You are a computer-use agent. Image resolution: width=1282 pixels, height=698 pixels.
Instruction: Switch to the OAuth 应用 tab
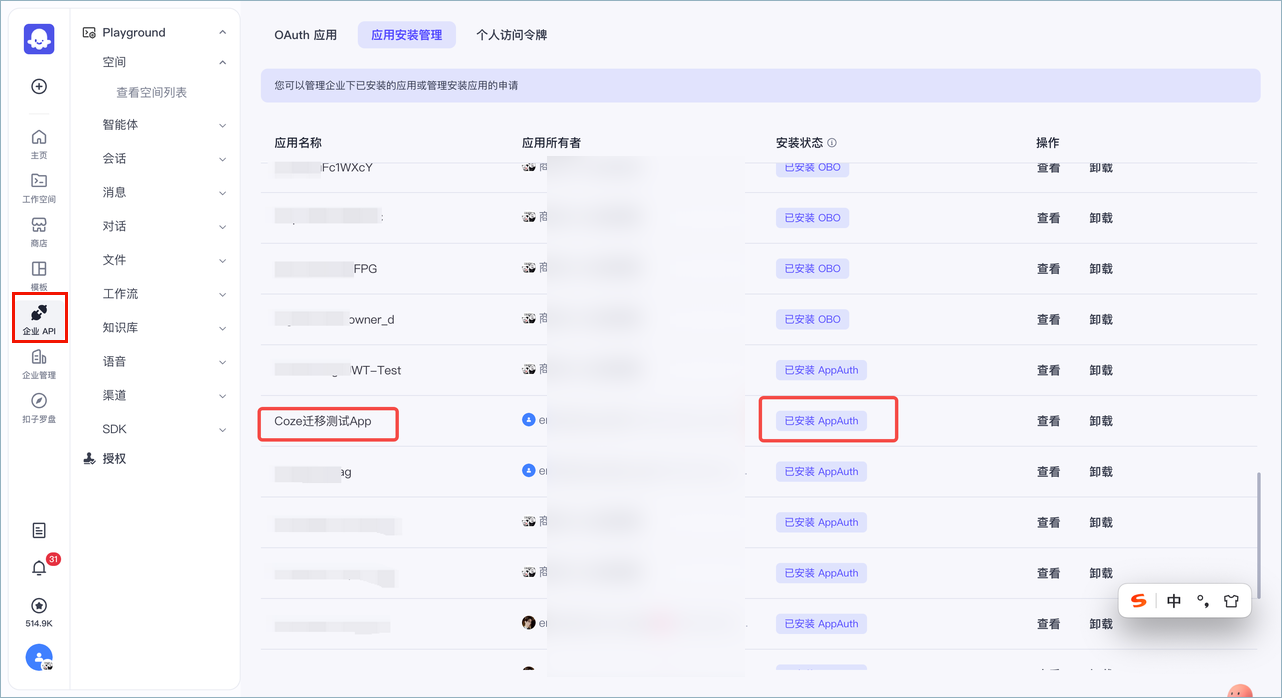click(x=306, y=35)
